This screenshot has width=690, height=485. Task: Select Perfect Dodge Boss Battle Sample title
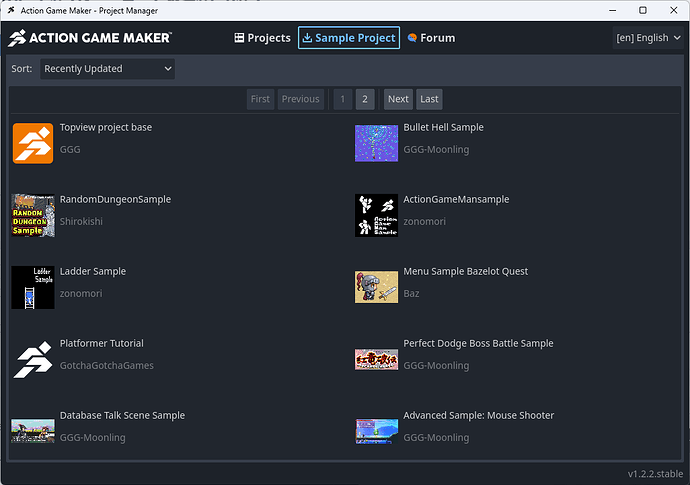[478, 343]
